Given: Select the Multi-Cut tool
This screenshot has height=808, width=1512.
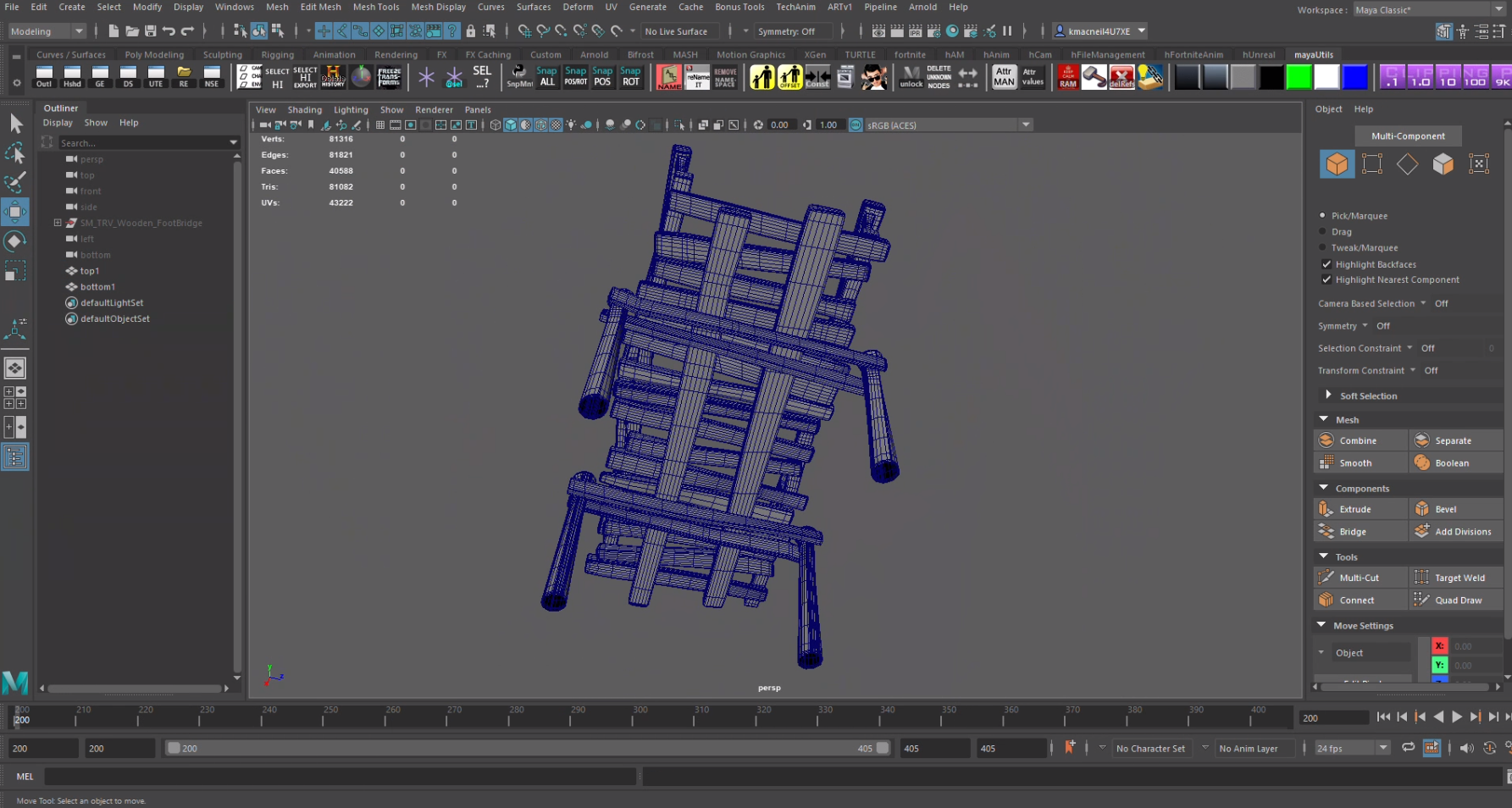Looking at the screenshot, I should [1359, 578].
